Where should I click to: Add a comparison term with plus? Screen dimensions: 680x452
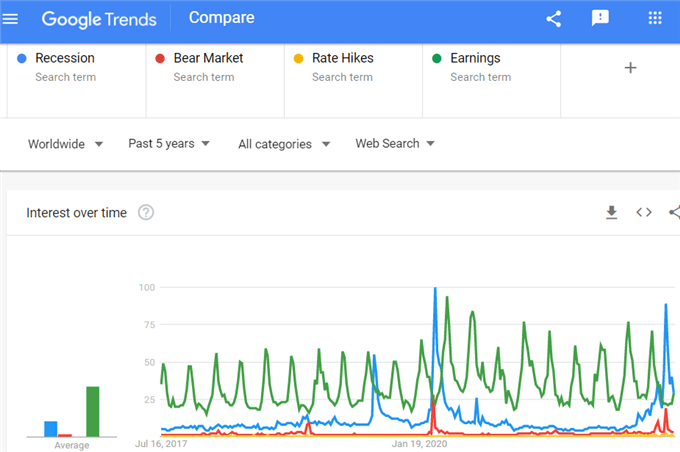[630, 68]
